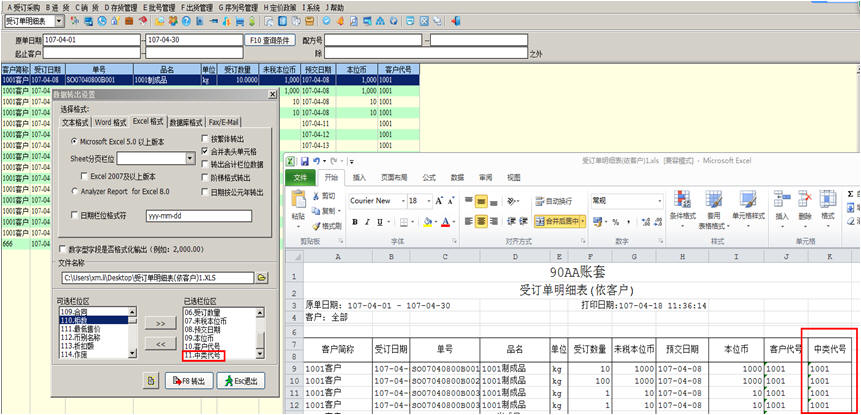The height and width of the screenshot is (415, 861).
Task: Open the 受订单明细表 report selector dropdown
Action: point(59,21)
